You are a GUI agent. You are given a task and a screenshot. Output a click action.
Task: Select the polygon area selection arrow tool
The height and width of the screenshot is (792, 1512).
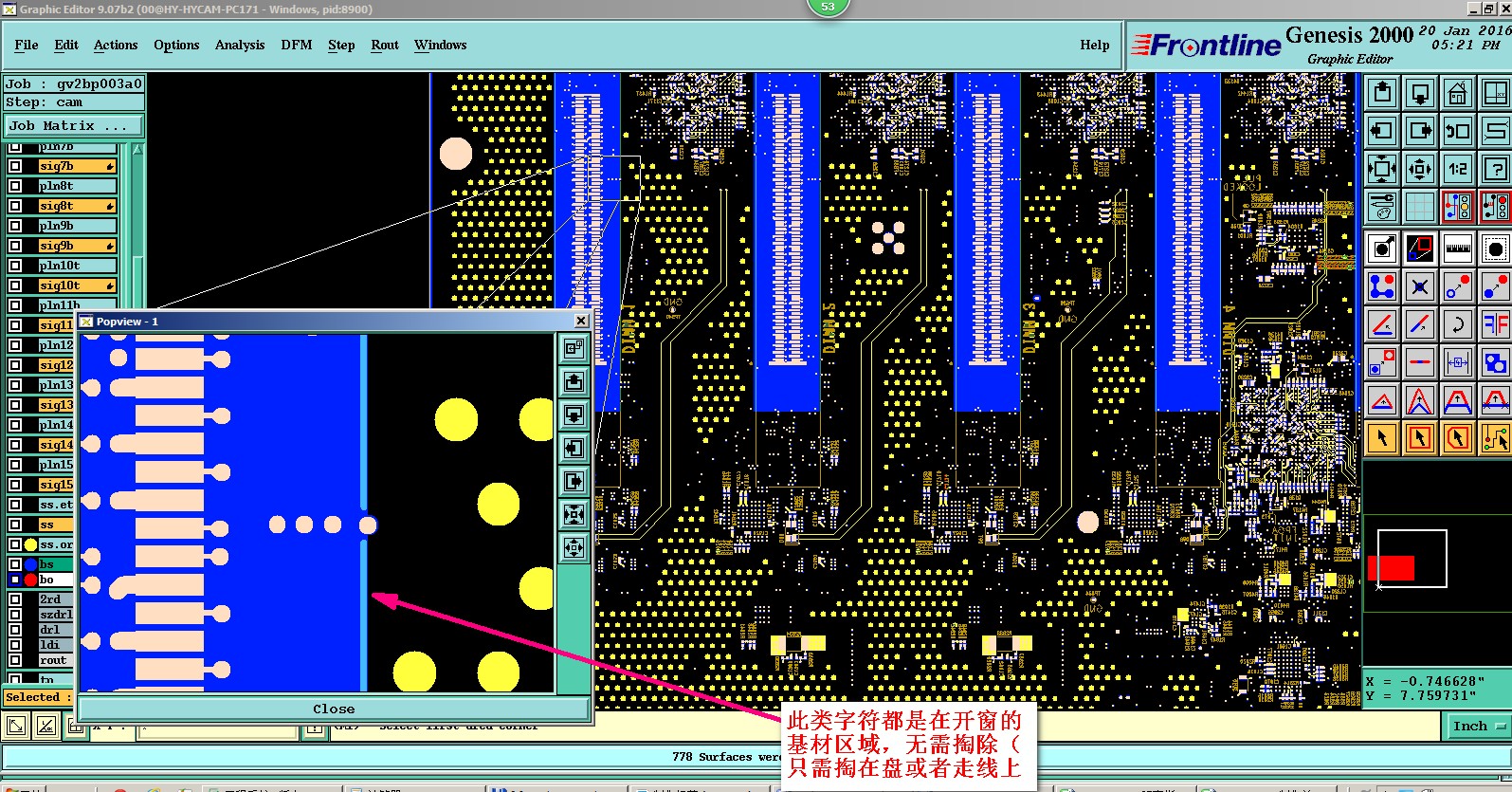pos(1457,437)
